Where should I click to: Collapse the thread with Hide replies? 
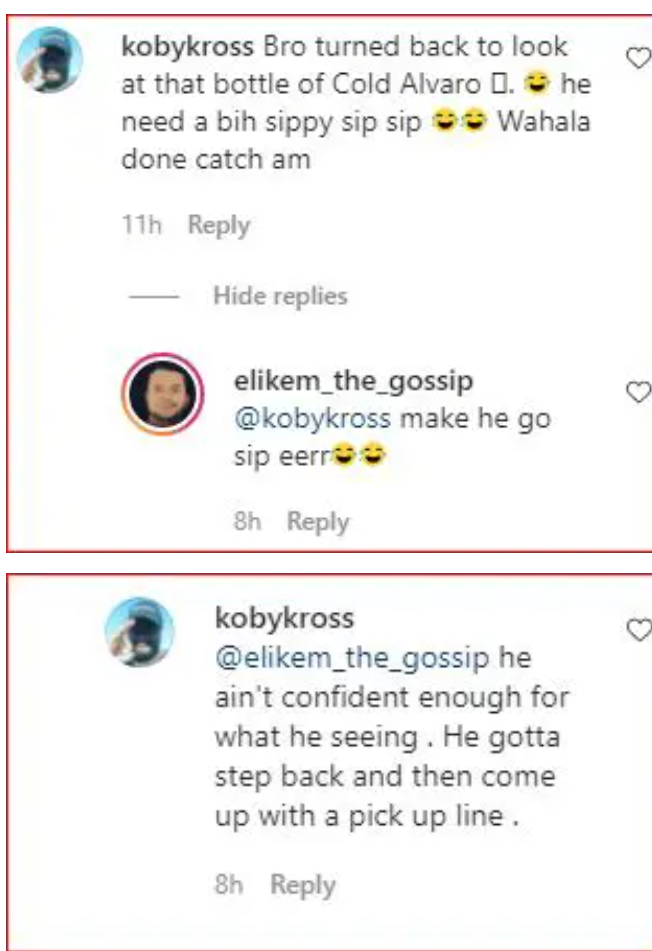(280, 296)
